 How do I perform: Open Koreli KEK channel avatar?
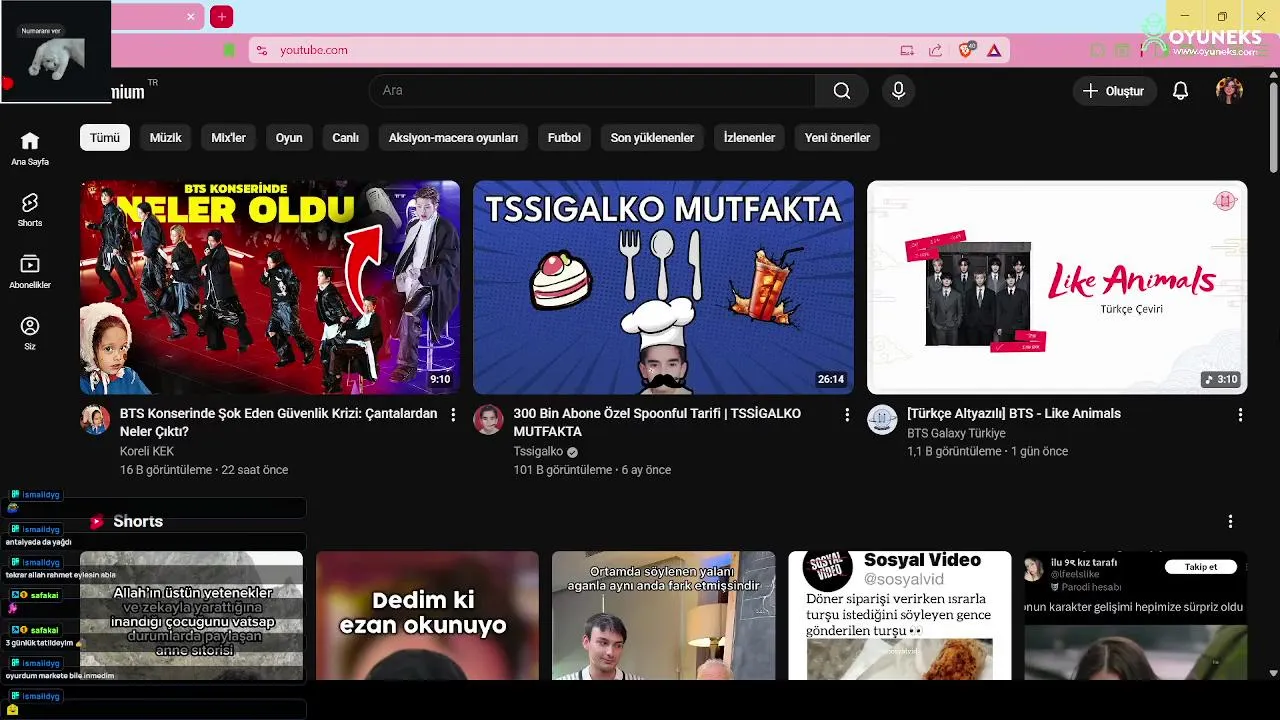95,420
